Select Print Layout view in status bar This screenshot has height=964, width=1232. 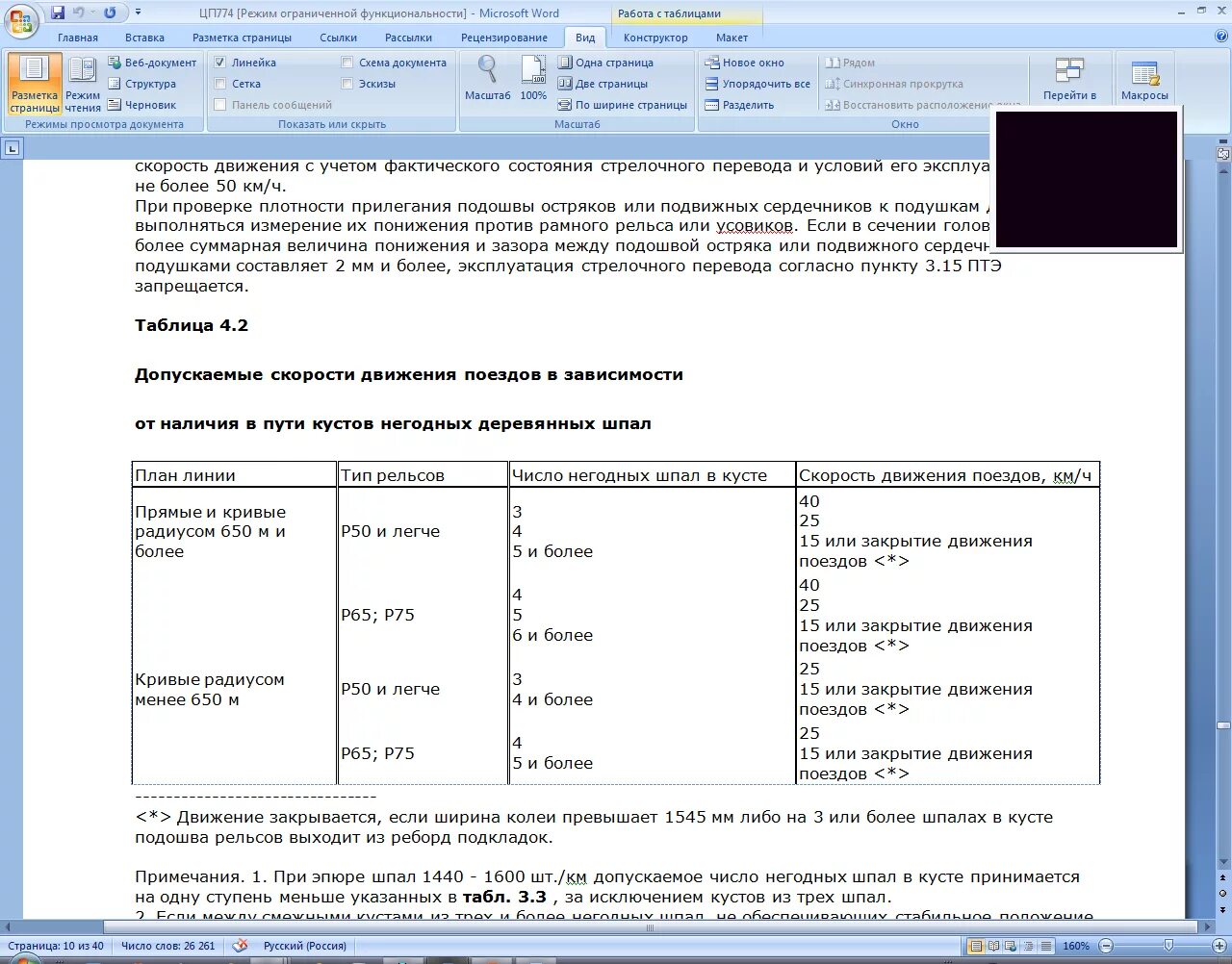[x=977, y=946]
